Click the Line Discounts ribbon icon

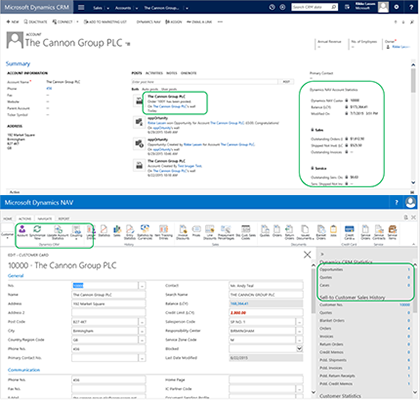point(210,232)
